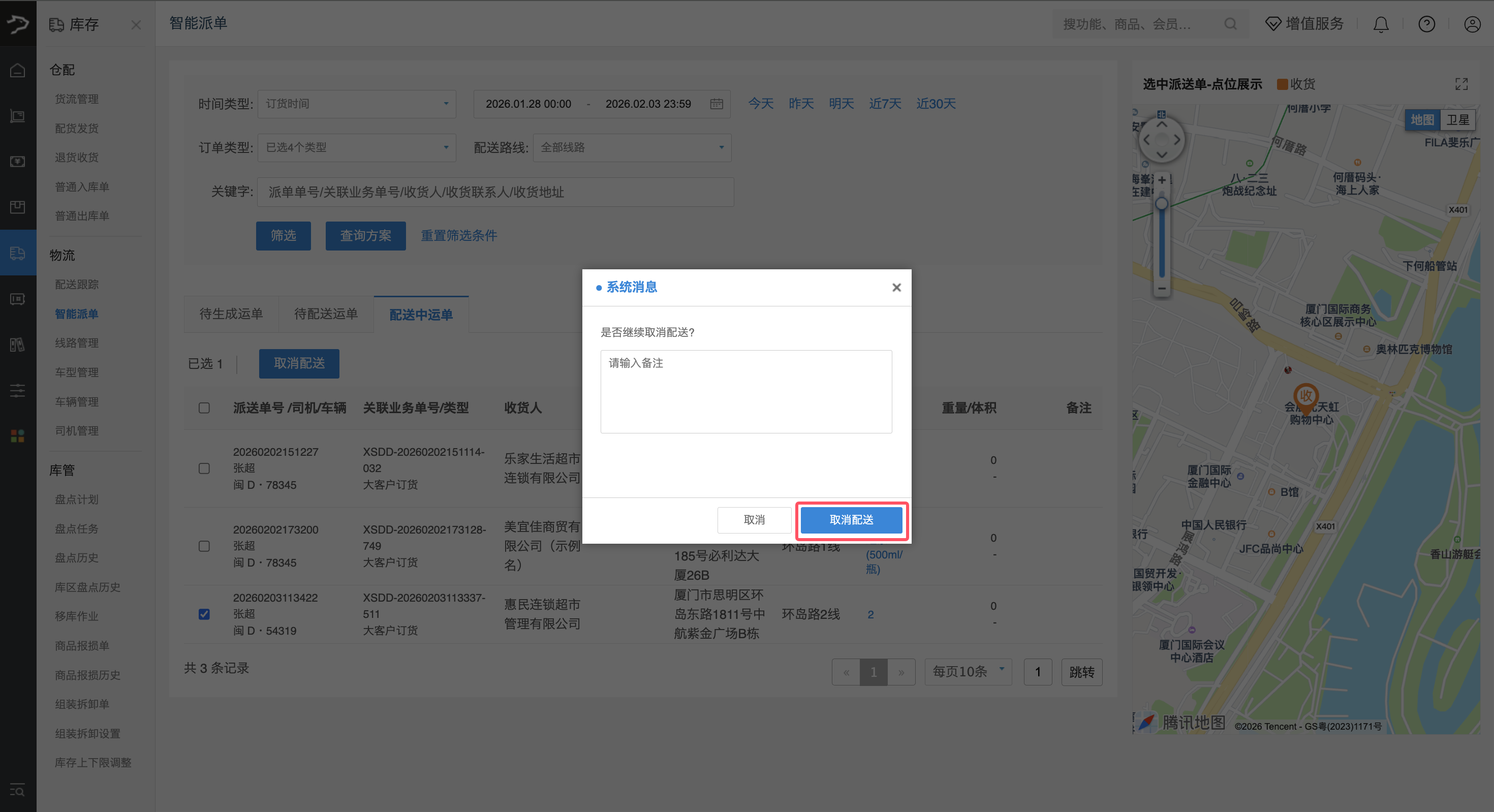The image size is (1494, 812).
Task: Open the notifications bell icon
Action: 1381,24
